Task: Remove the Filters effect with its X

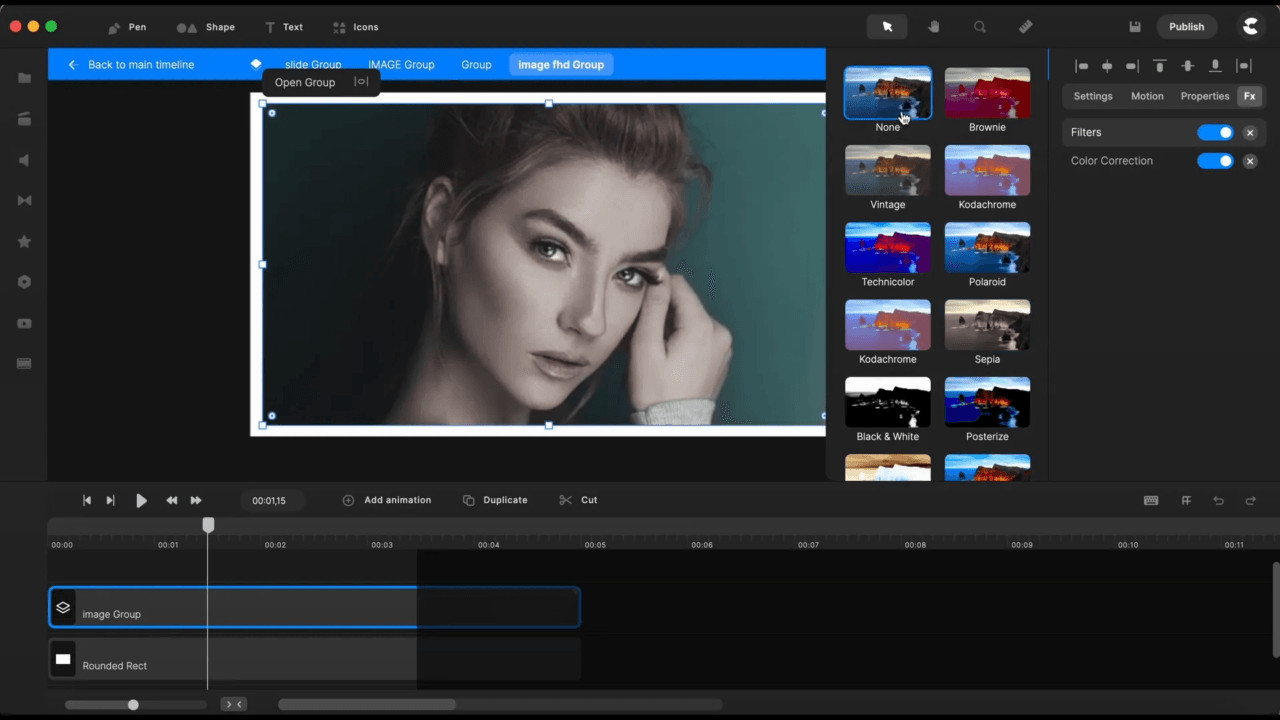Action: [1250, 131]
